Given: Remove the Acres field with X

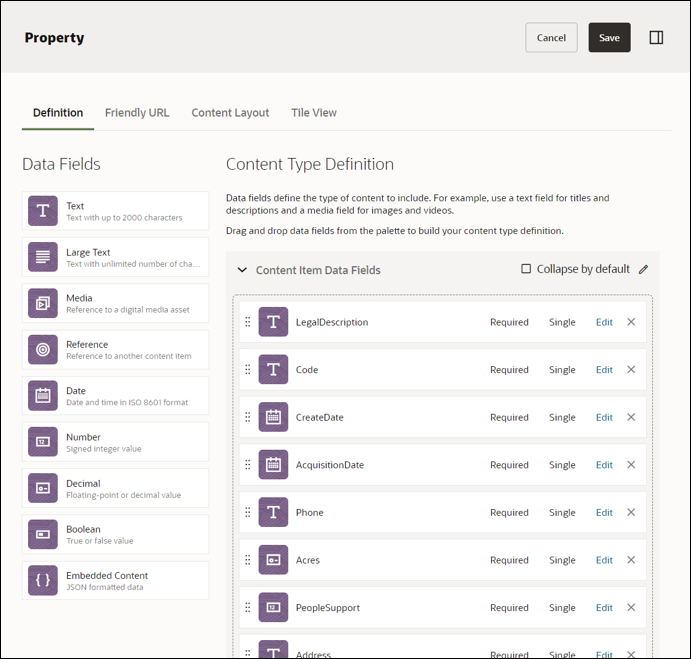Looking at the screenshot, I should (631, 560).
